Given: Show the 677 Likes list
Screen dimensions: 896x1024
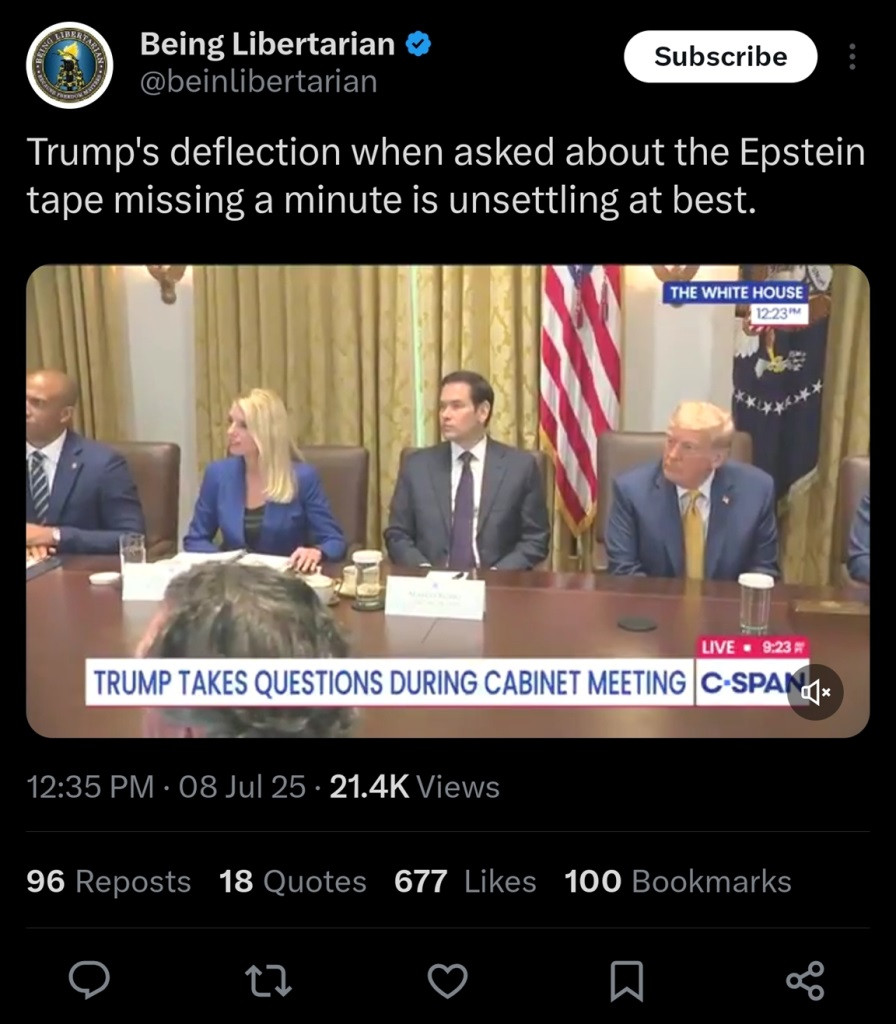Looking at the screenshot, I should [465, 881].
